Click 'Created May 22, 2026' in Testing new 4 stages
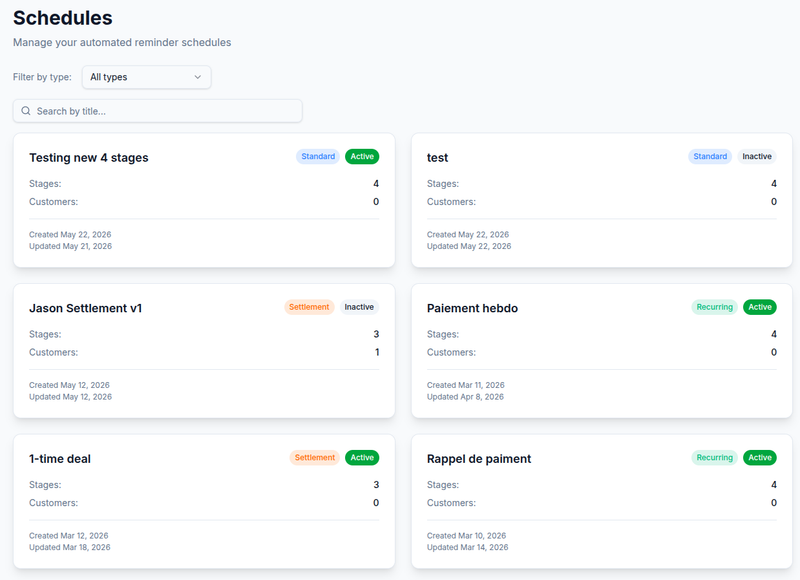This screenshot has height=580, width=800. [70, 235]
